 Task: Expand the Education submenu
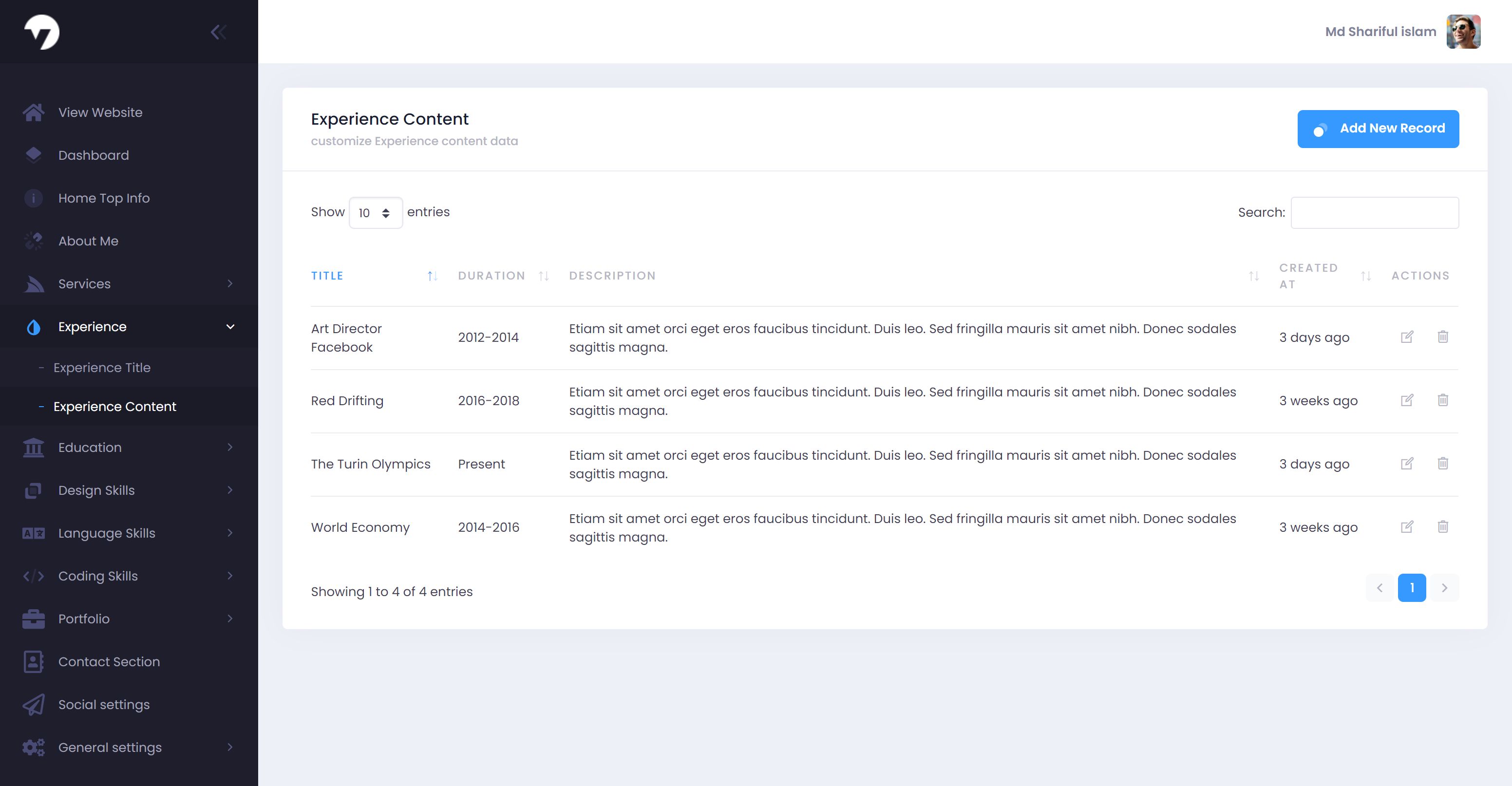click(230, 447)
